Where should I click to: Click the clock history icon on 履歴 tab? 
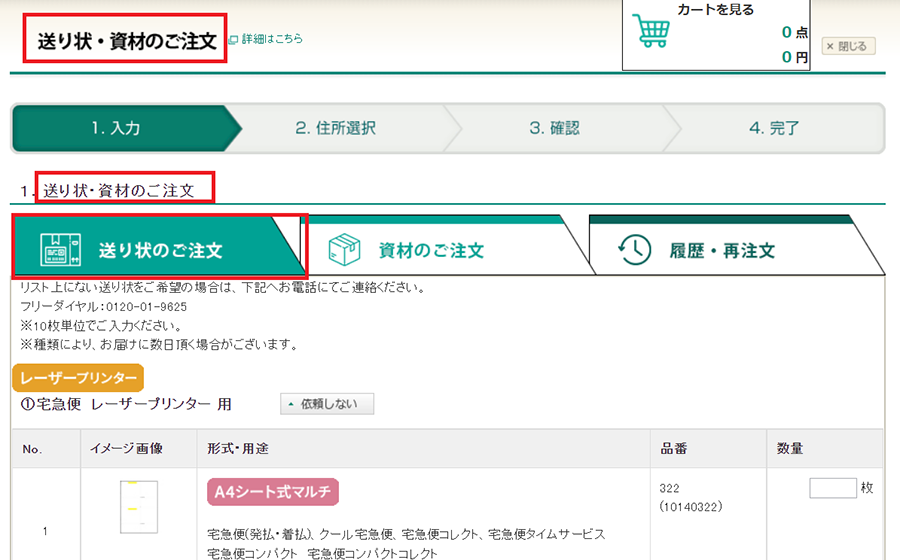pyautogui.click(x=634, y=250)
